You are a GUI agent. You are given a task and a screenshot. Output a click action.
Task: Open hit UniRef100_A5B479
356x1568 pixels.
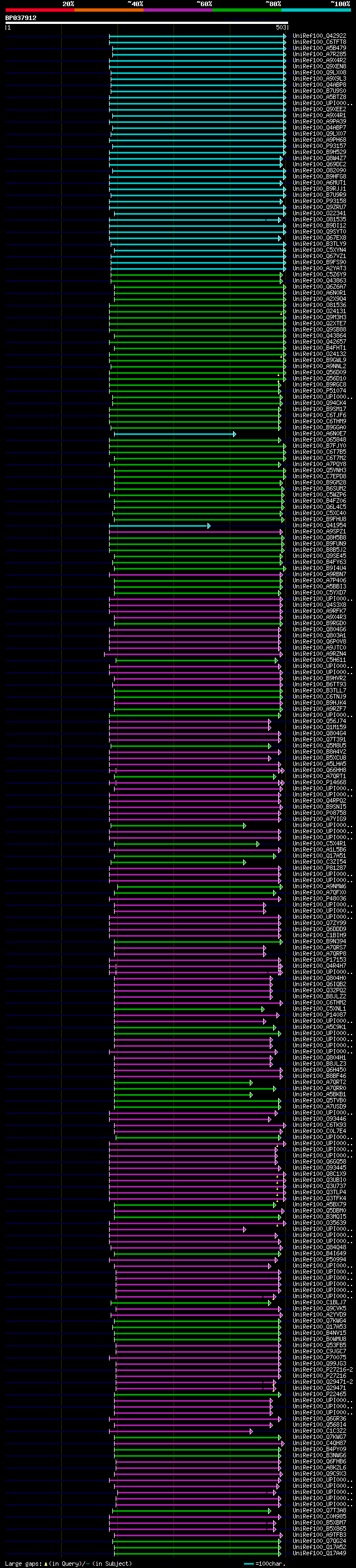coord(319,48)
